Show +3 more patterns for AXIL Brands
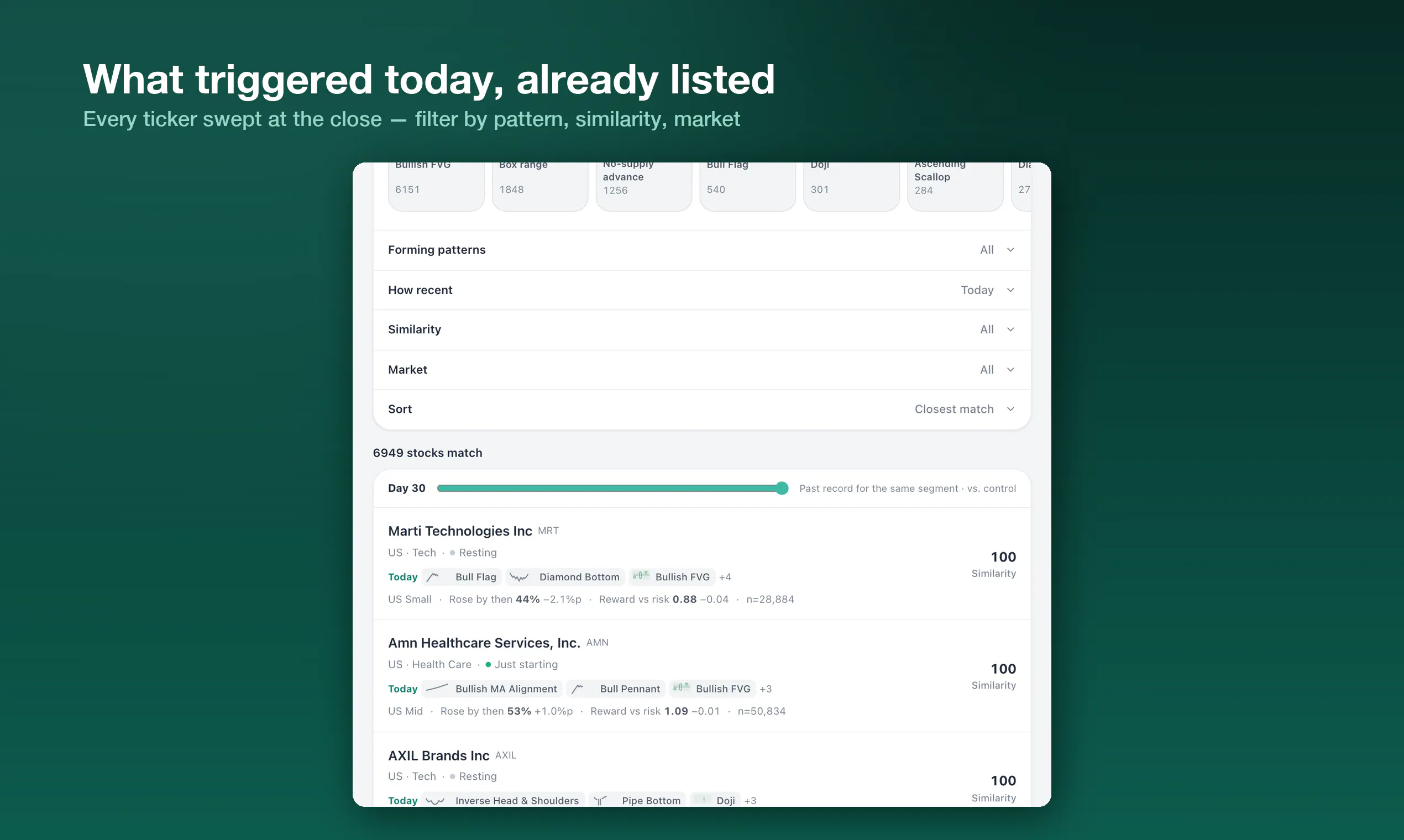The image size is (1404, 840). 750,800
